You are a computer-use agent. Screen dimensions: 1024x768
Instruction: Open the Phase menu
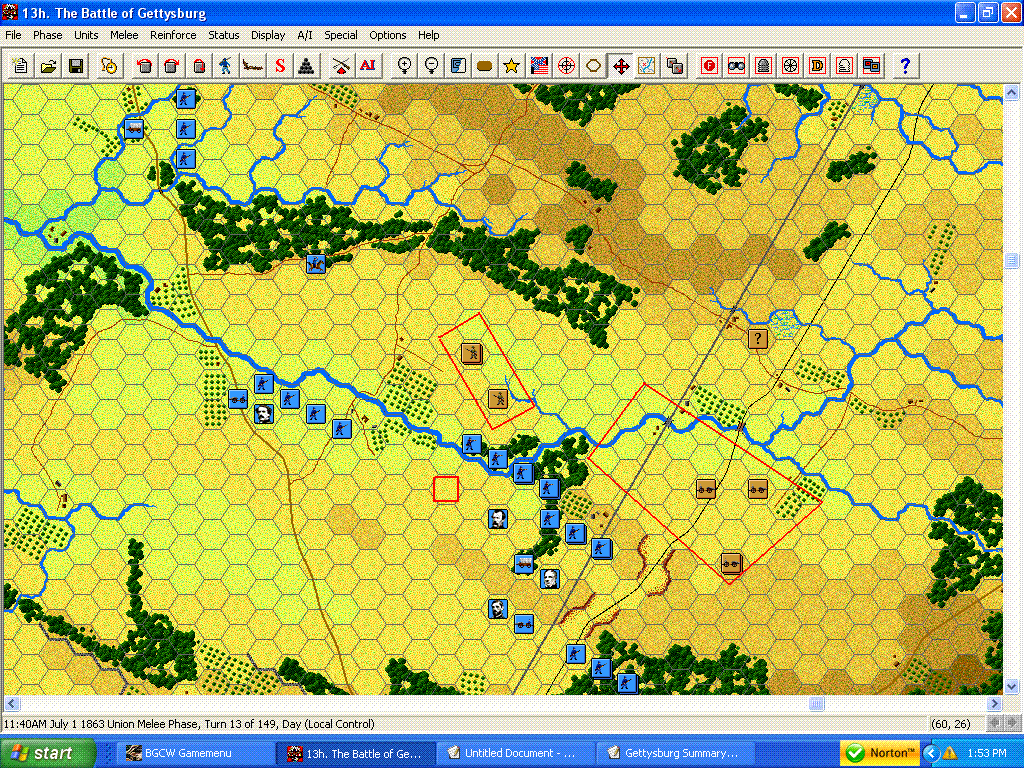coord(48,35)
